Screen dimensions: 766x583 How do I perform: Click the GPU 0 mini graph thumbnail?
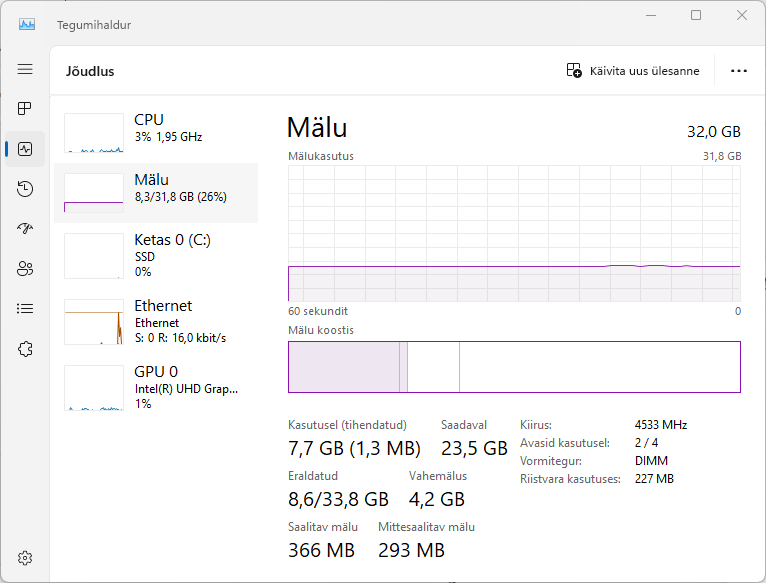(x=94, y=388)
